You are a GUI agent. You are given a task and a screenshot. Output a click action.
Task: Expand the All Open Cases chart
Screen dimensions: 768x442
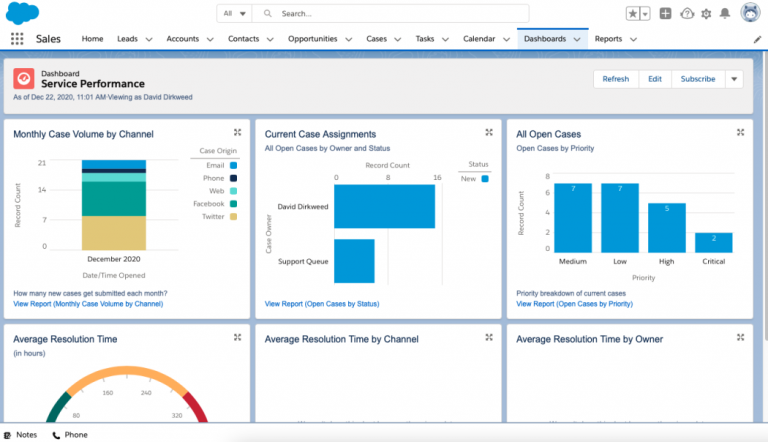[x=741, y=132]
